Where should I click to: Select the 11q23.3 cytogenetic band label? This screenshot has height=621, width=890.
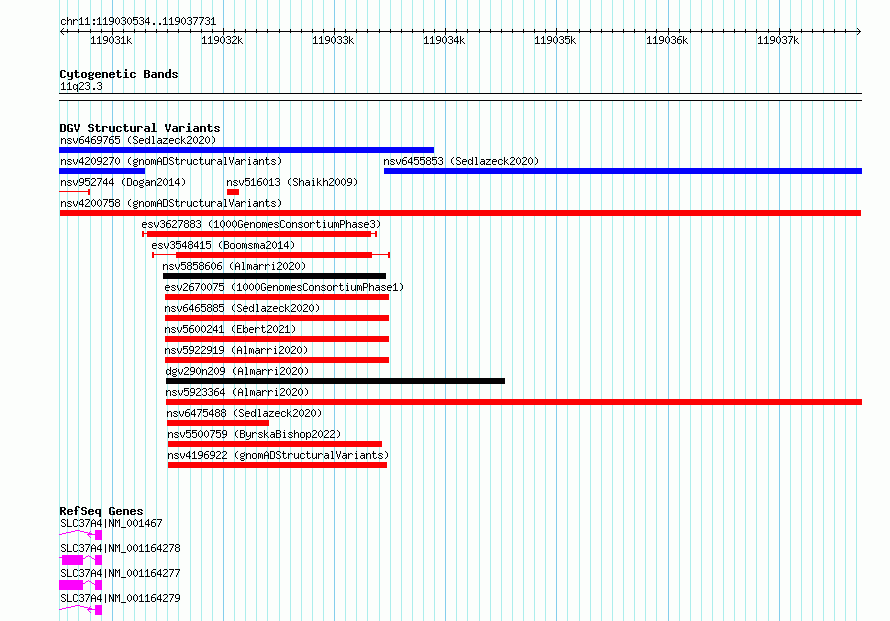point(81,87)
